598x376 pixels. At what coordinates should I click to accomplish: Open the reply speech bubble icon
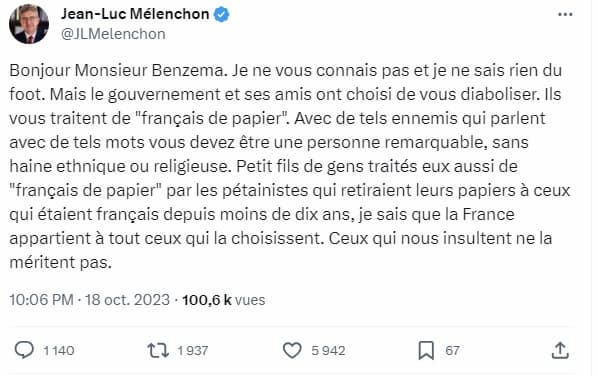[24, 350]
